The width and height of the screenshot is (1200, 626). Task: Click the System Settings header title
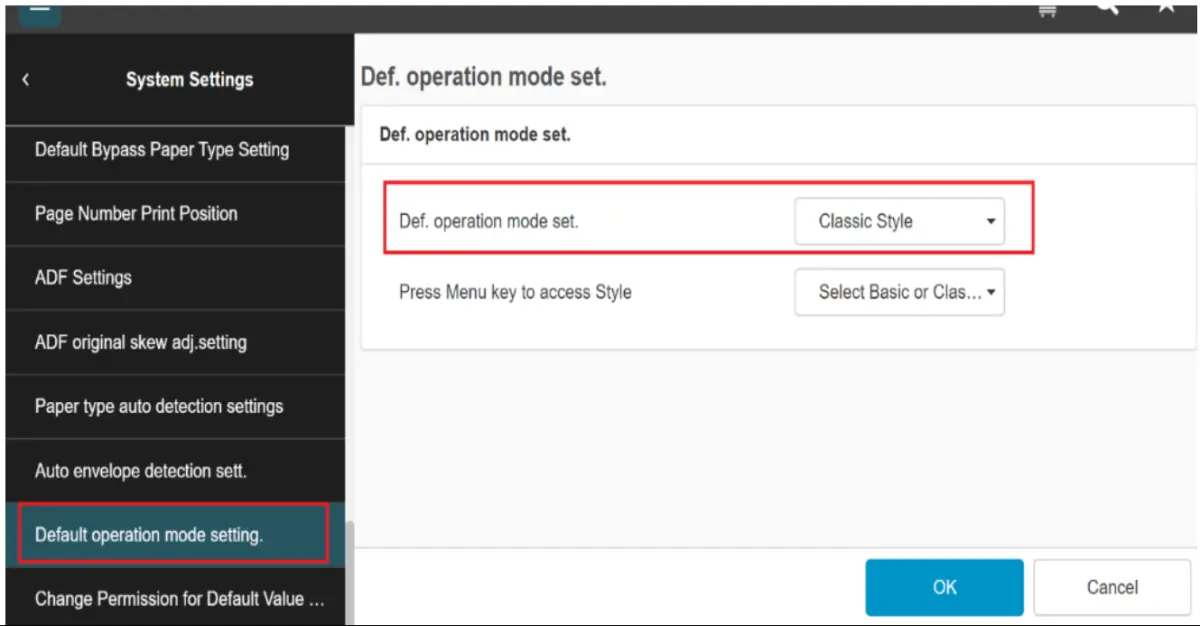coord(189,80)
